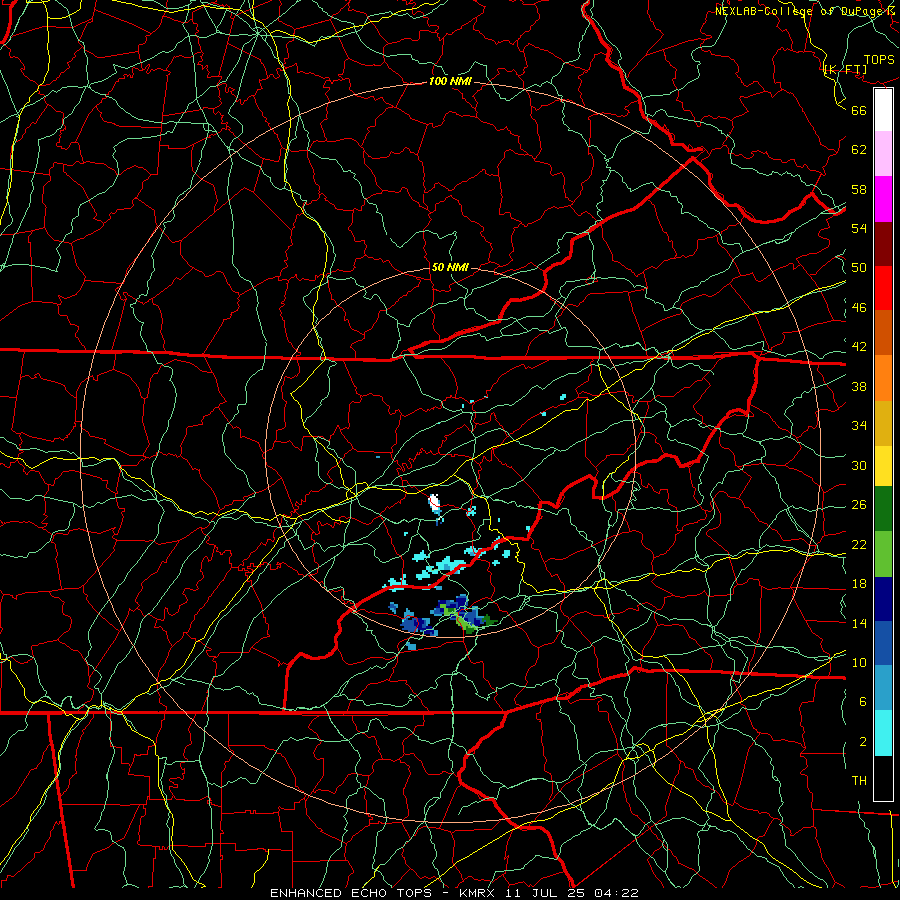Click the 42 legend value

tap(859, 347)
